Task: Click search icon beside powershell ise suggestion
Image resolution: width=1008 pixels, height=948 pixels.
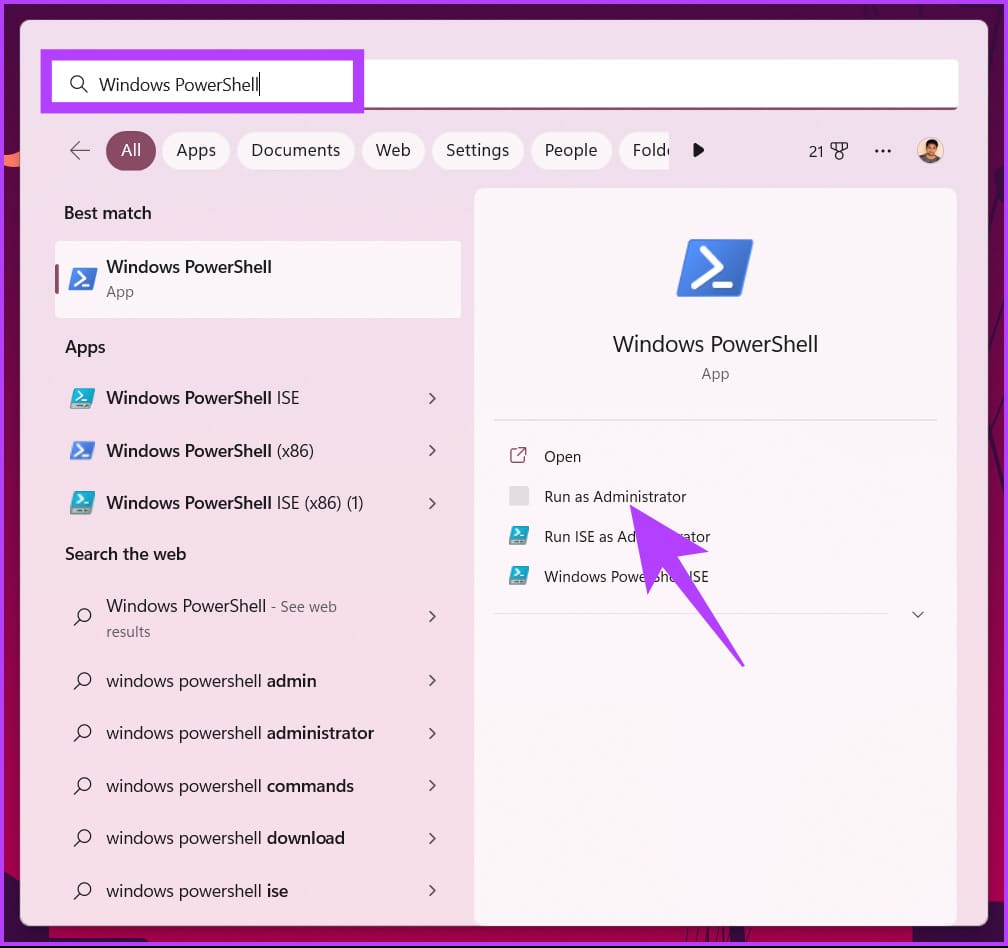Action: (x=82, y=890)
